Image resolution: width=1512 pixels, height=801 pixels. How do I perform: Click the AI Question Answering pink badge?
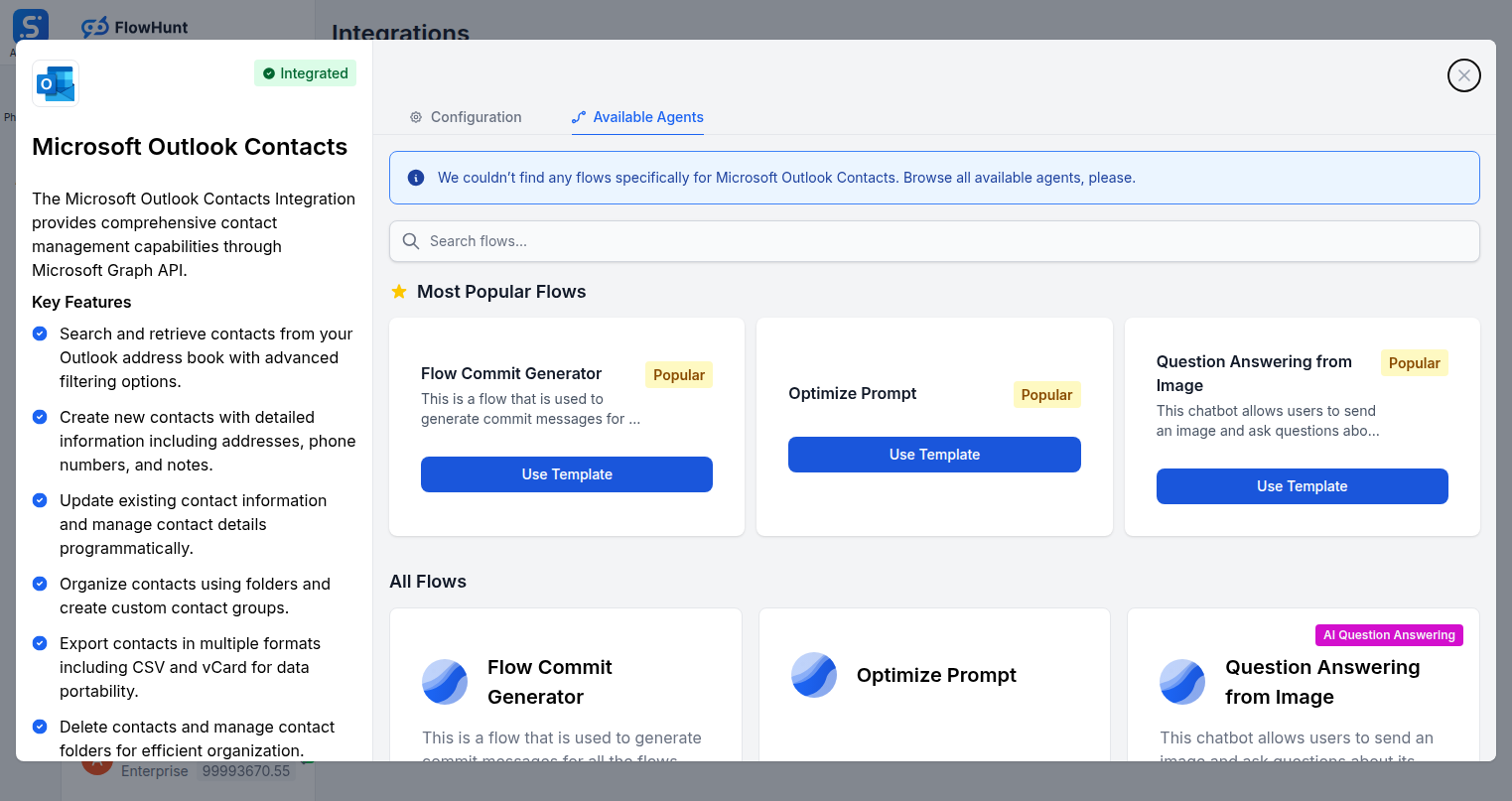click(1388, 634)
